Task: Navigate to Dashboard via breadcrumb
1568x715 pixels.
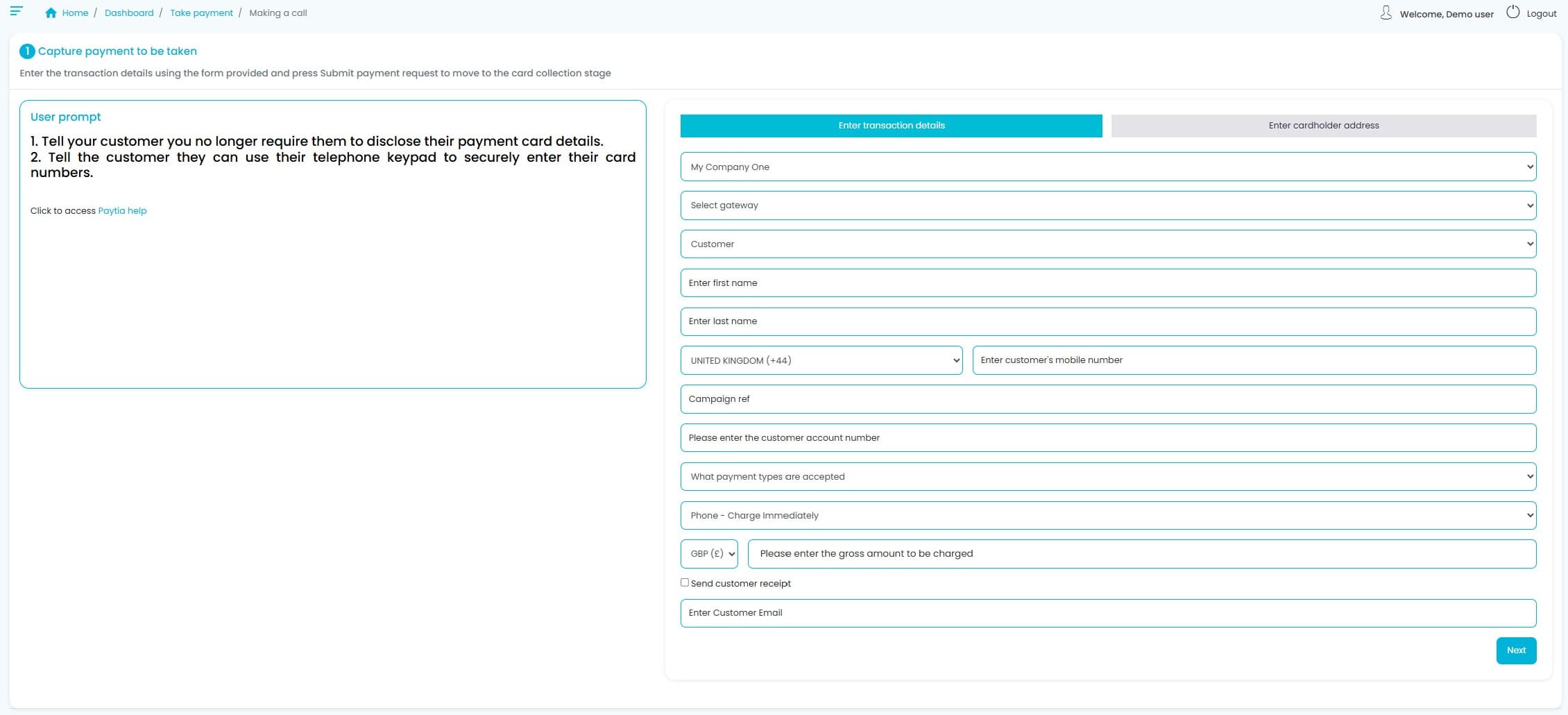Action: (128, 12)
